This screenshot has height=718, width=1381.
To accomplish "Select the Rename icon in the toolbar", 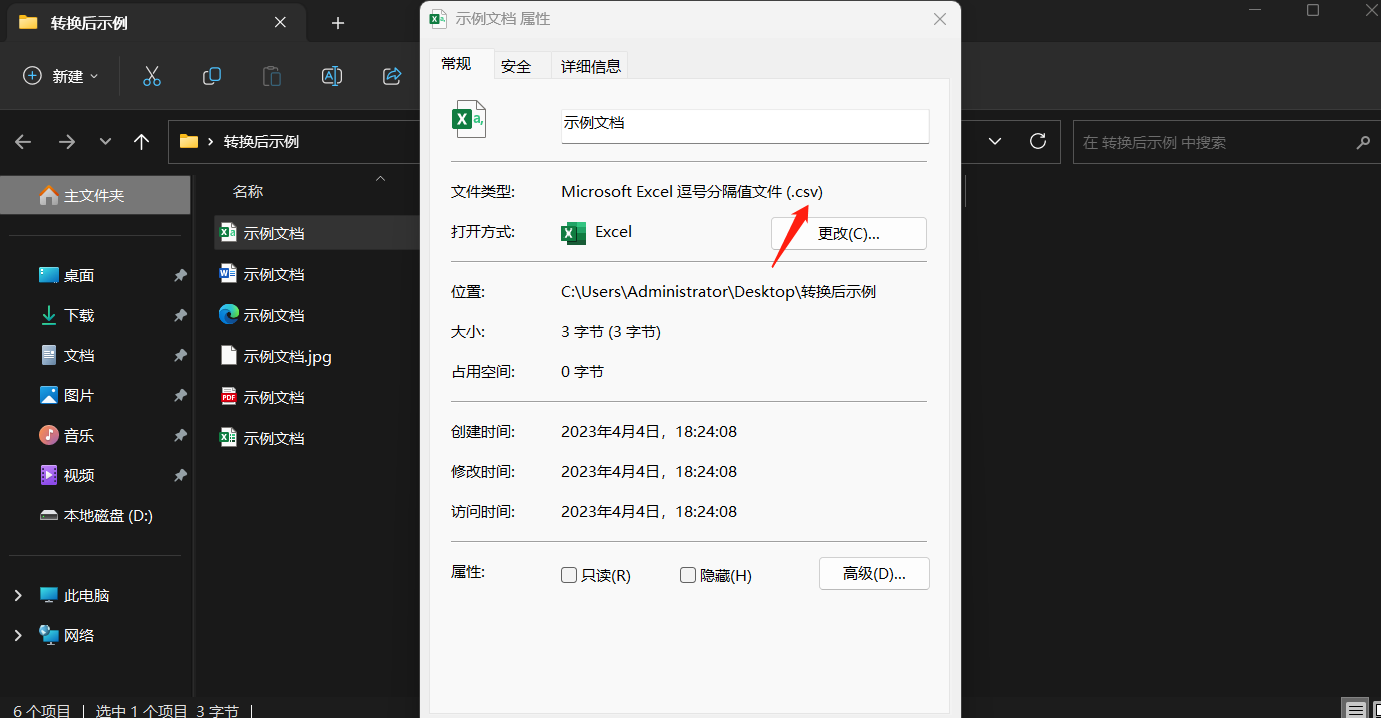I will click(332, 76).
